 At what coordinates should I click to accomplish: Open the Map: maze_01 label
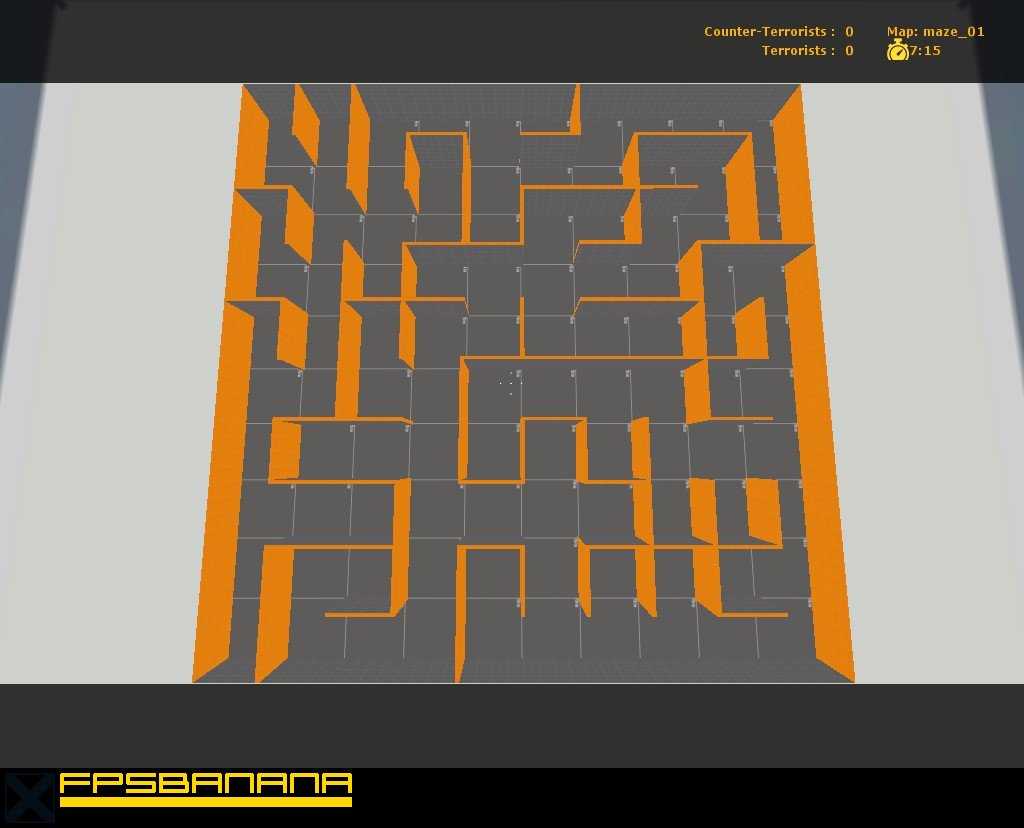935,31
